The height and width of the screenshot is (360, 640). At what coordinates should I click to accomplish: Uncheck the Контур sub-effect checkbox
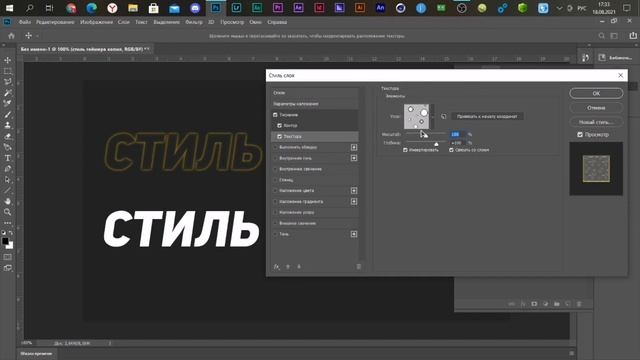pos(280,125)
